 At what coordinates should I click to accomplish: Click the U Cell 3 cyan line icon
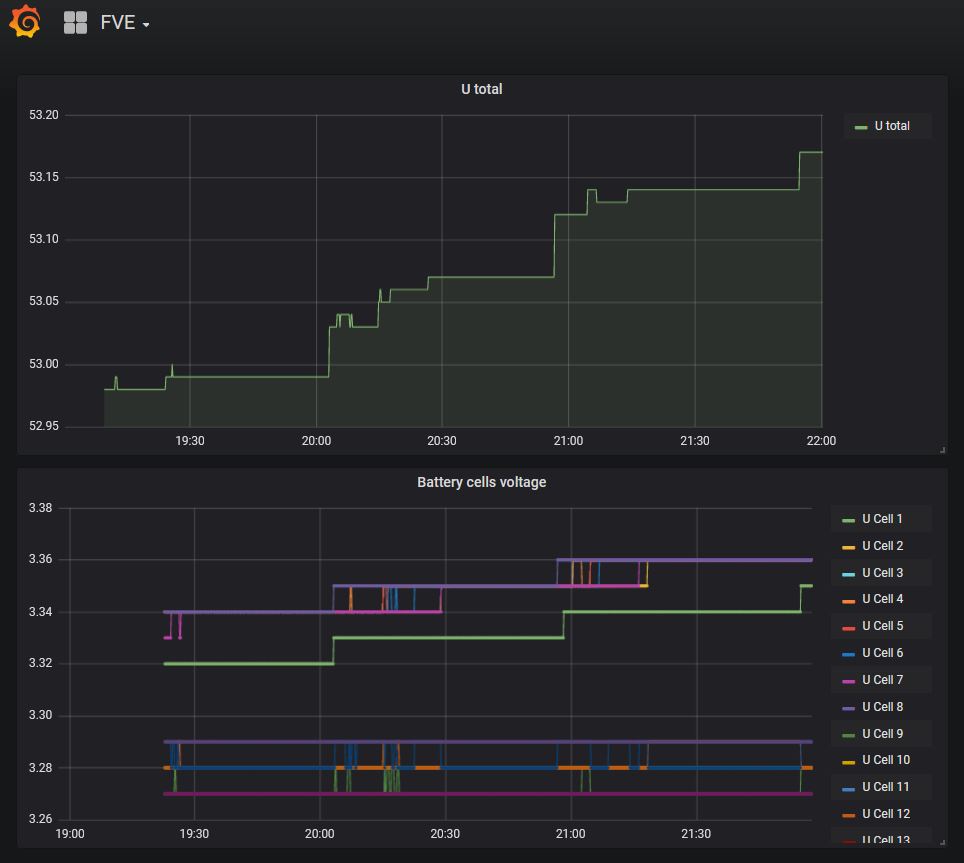coord(849,574)
